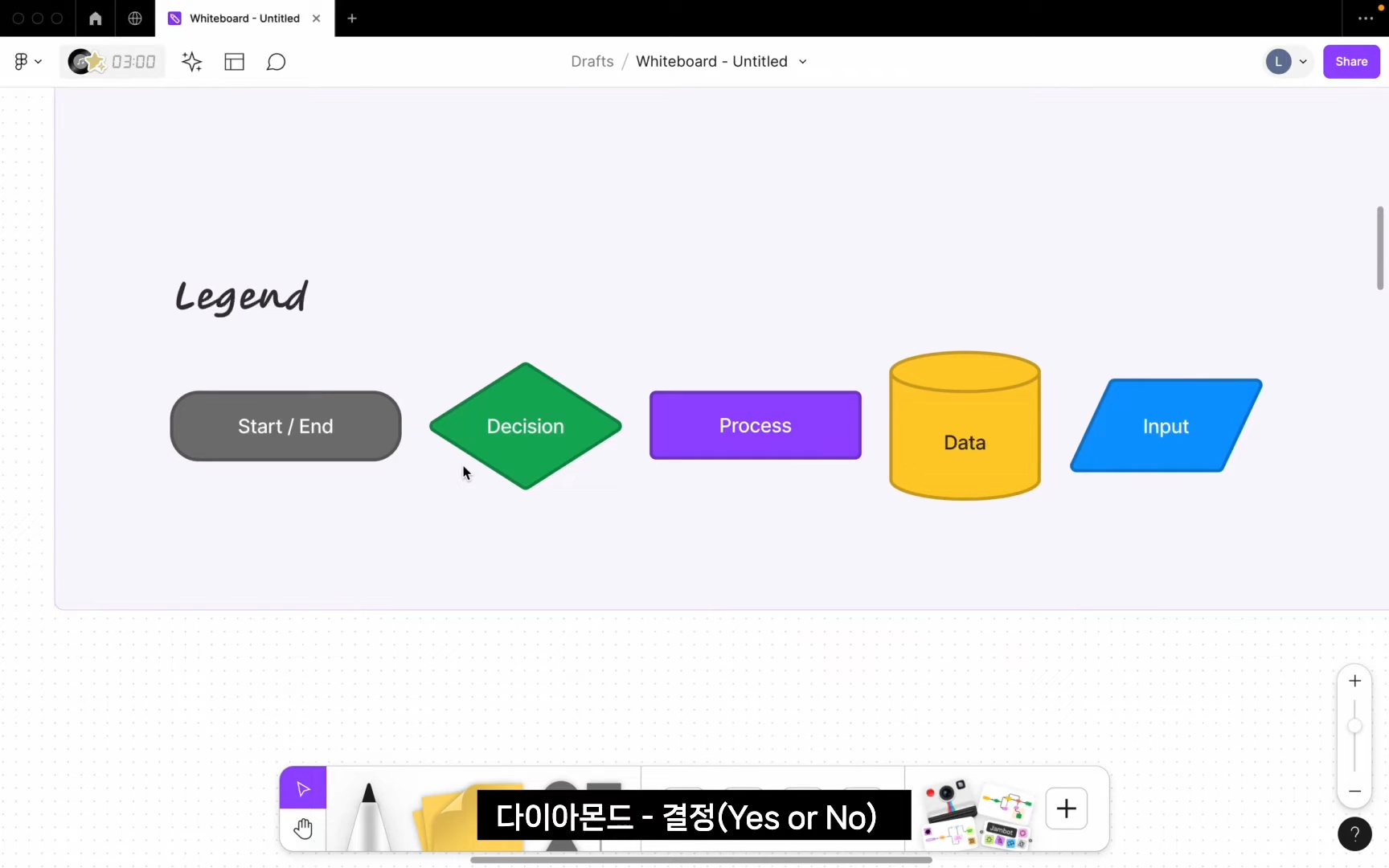Click the zoom slider handle

pos(1354,726)
